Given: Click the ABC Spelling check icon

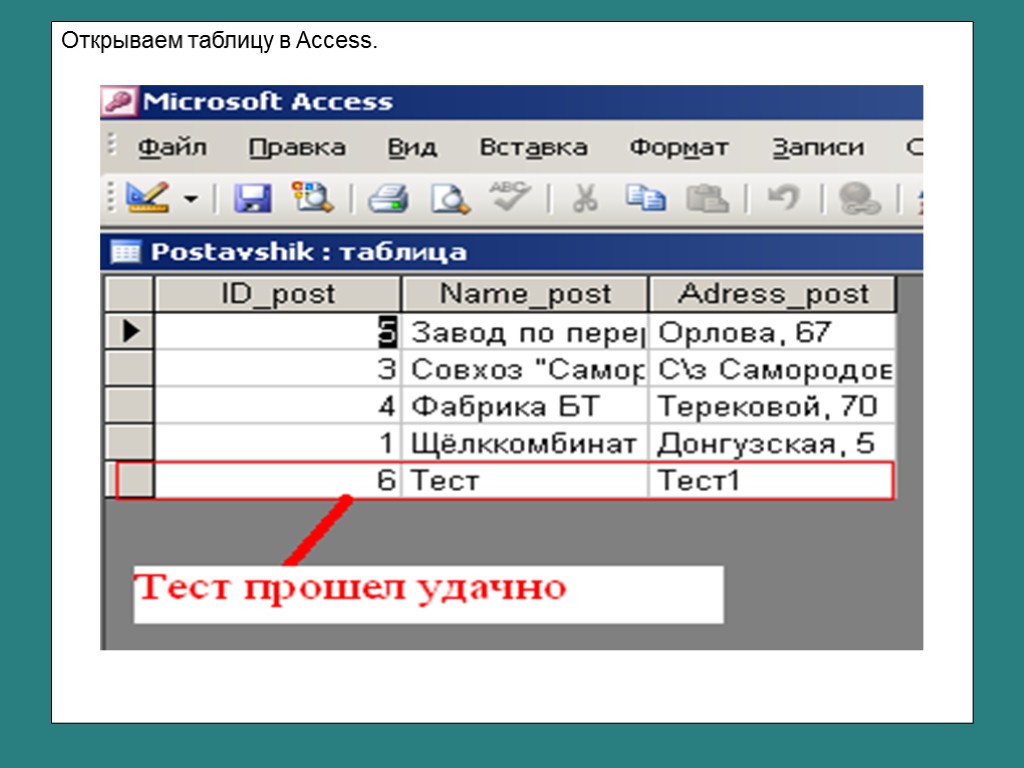Looking at the screenshot, I should 509,196.
